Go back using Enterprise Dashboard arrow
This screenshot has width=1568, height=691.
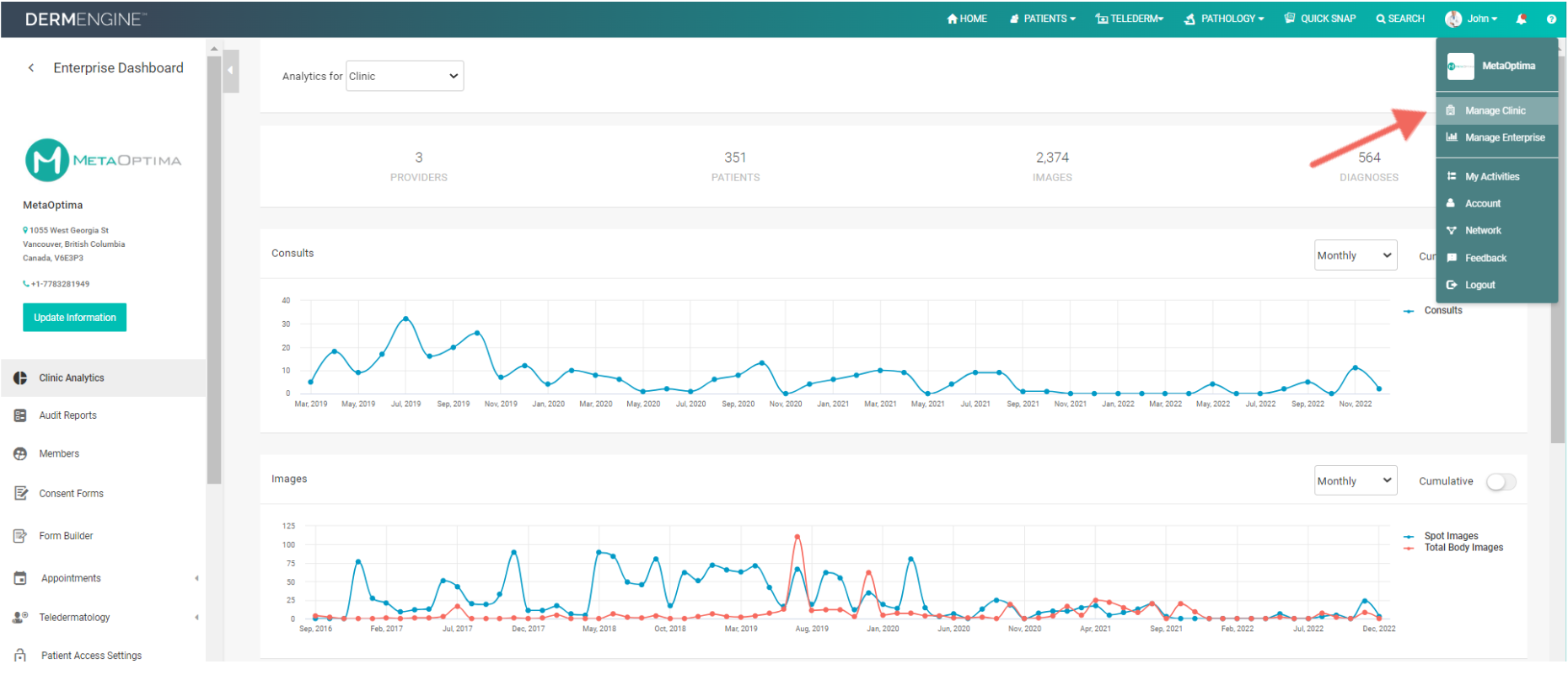31,68
